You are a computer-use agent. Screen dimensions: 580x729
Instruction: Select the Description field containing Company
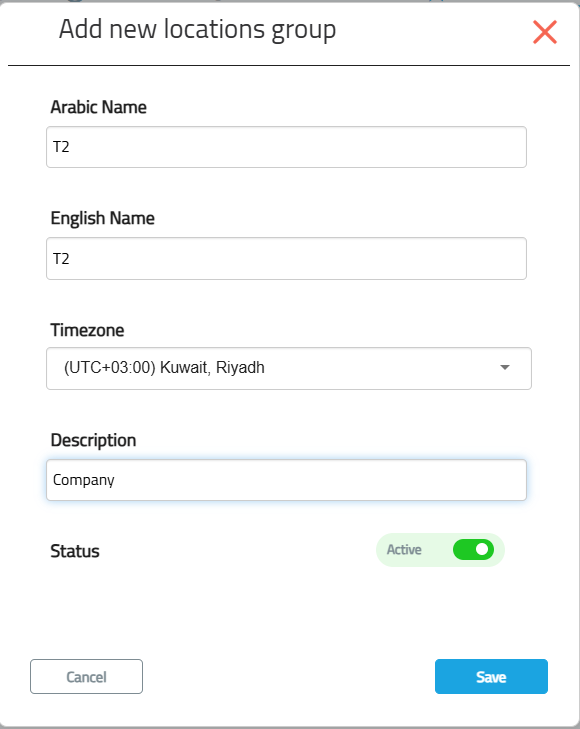tap(286, 480)
